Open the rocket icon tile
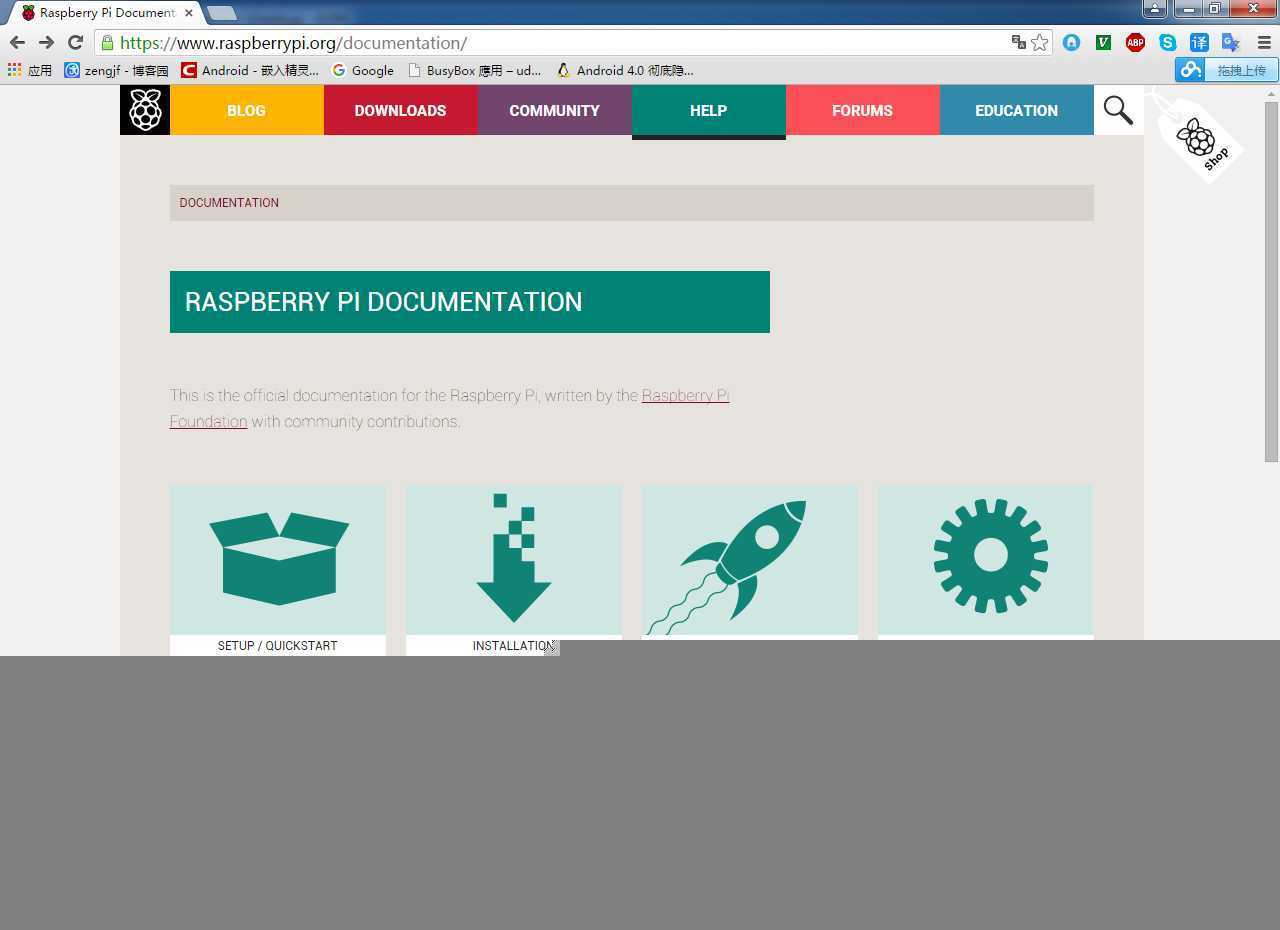Viewport: 1280px width, 930px height. point(750,560)
